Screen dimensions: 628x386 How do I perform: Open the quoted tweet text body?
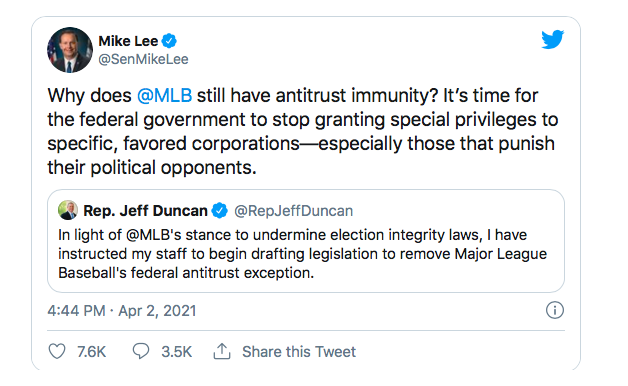302,253
